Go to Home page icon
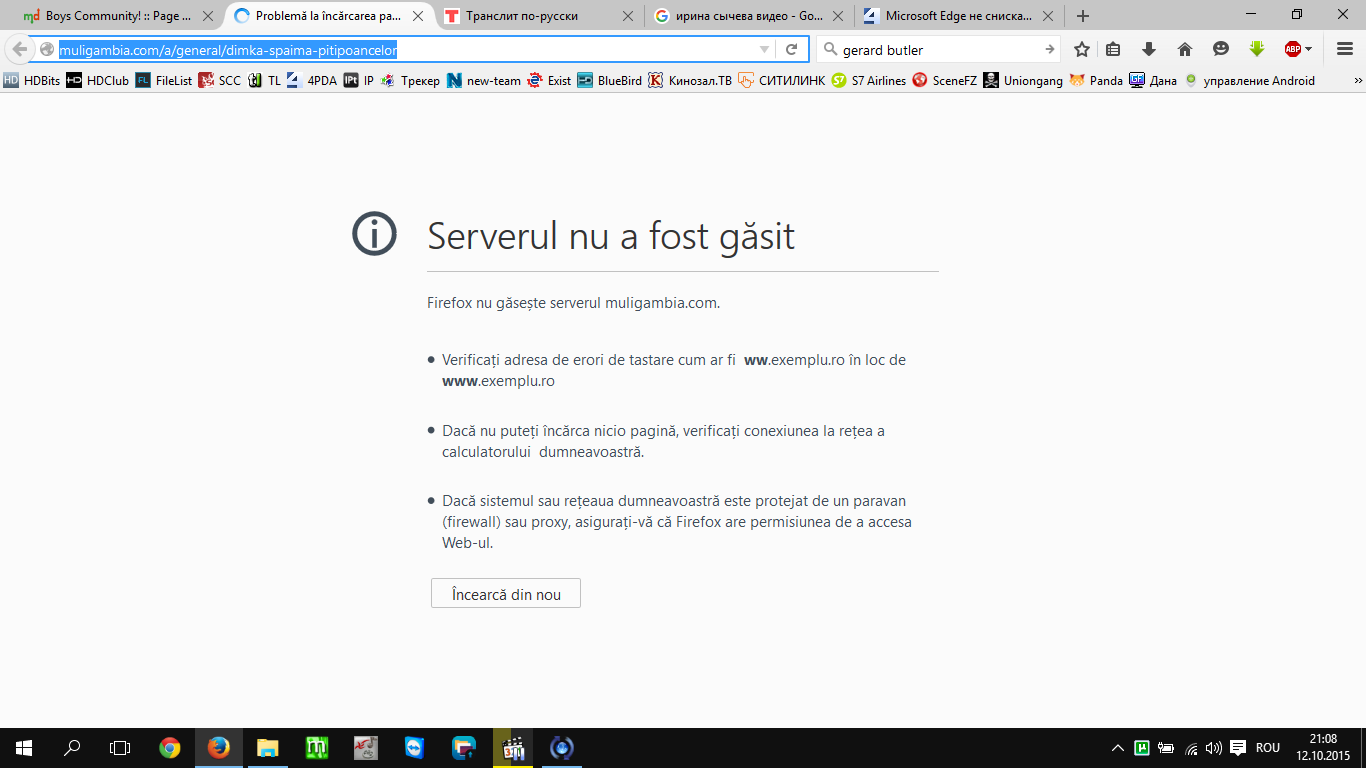The image size is (1366, 768). click(1185, 49)
